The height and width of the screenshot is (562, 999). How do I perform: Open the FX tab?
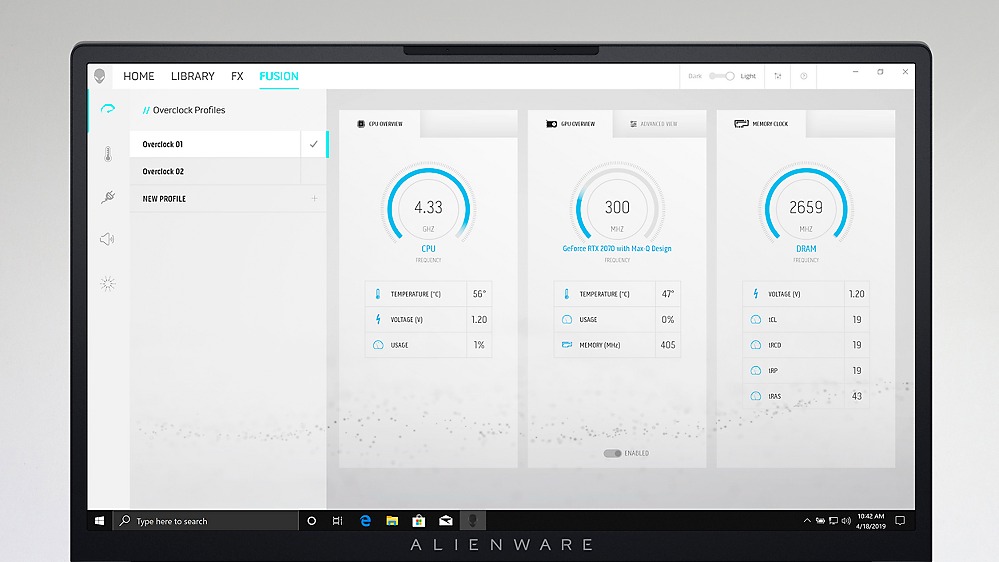237,76
